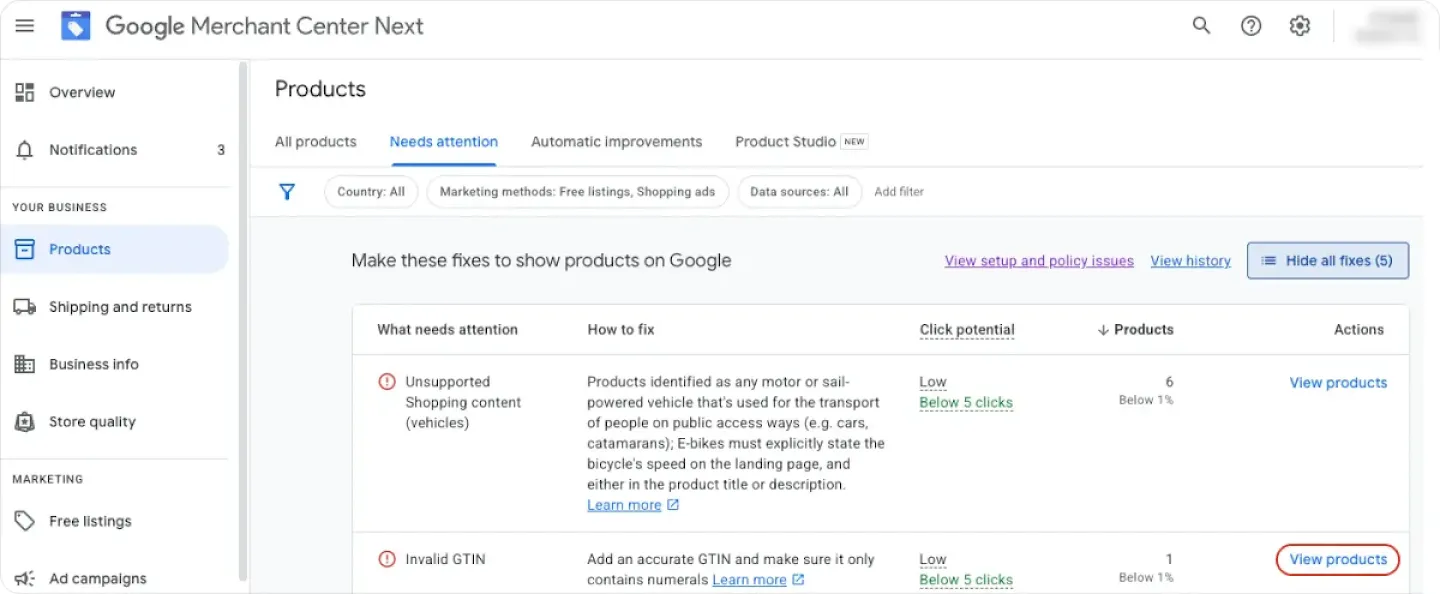
Task: Open View setup and policy issues link
Action: 1039,261
